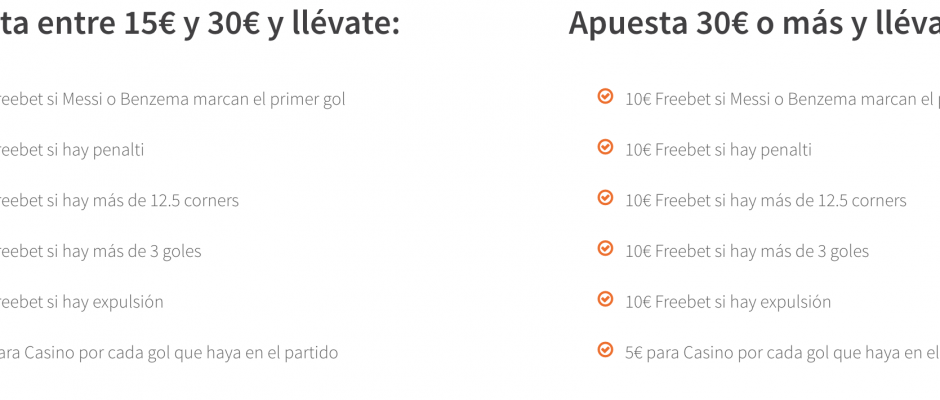Click '12.5 corners' line under 15€–30€ offer
This screenshot has height=400, width=940.
[x=119, y=200]
